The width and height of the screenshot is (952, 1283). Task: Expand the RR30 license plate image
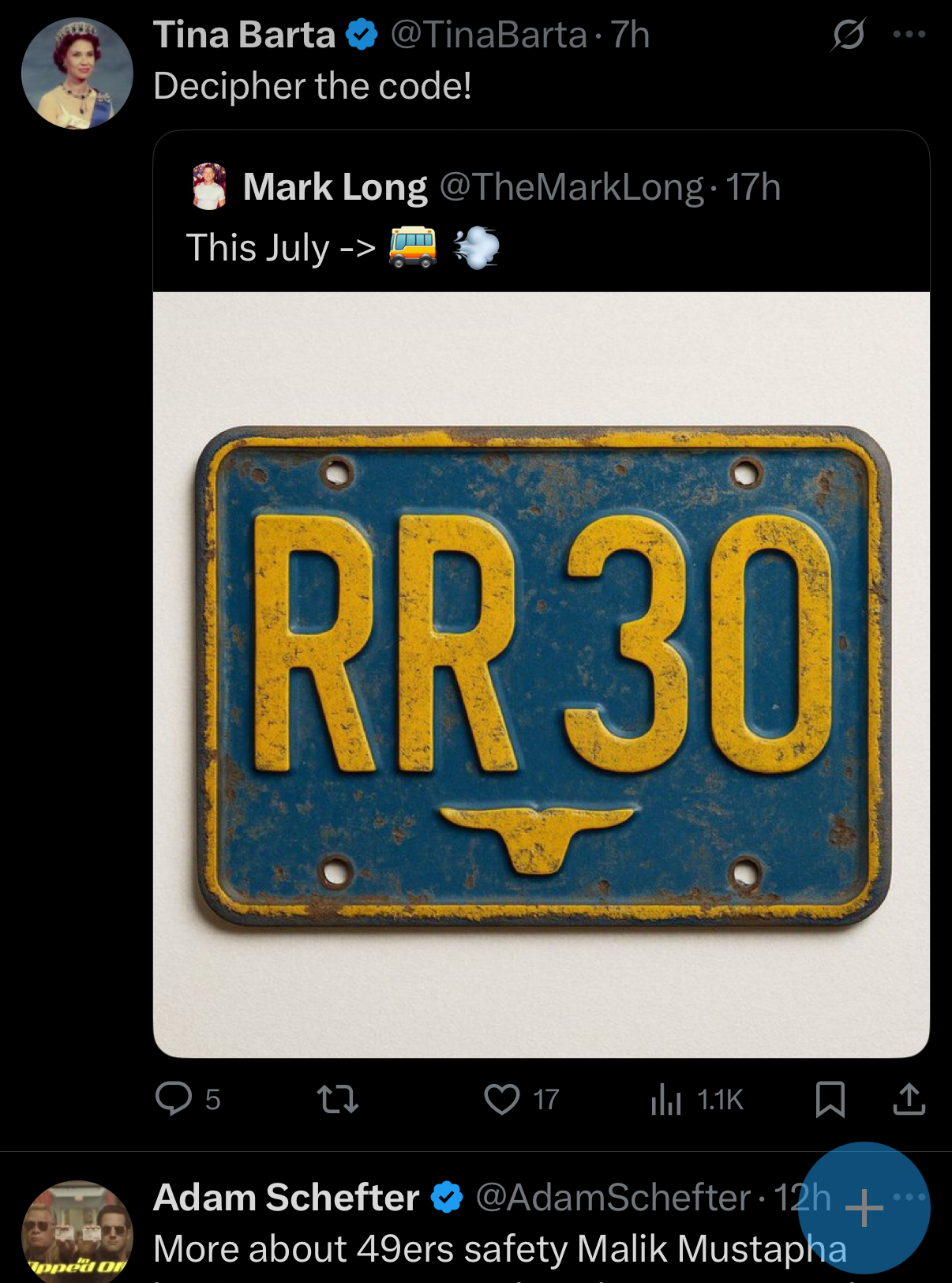coord(542,675)
